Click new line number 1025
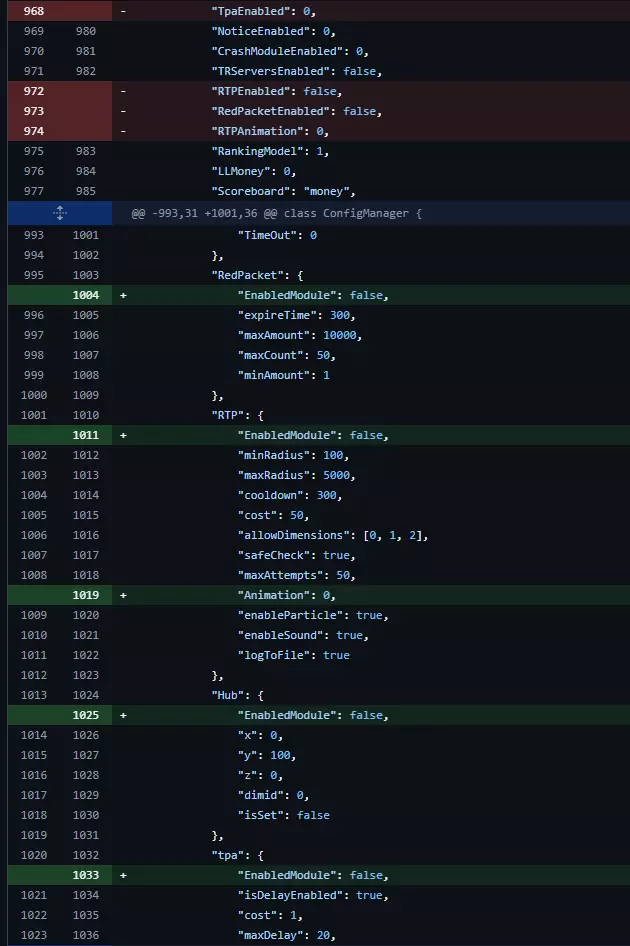Viewport: 630px width, 946px height. (86, 715)
